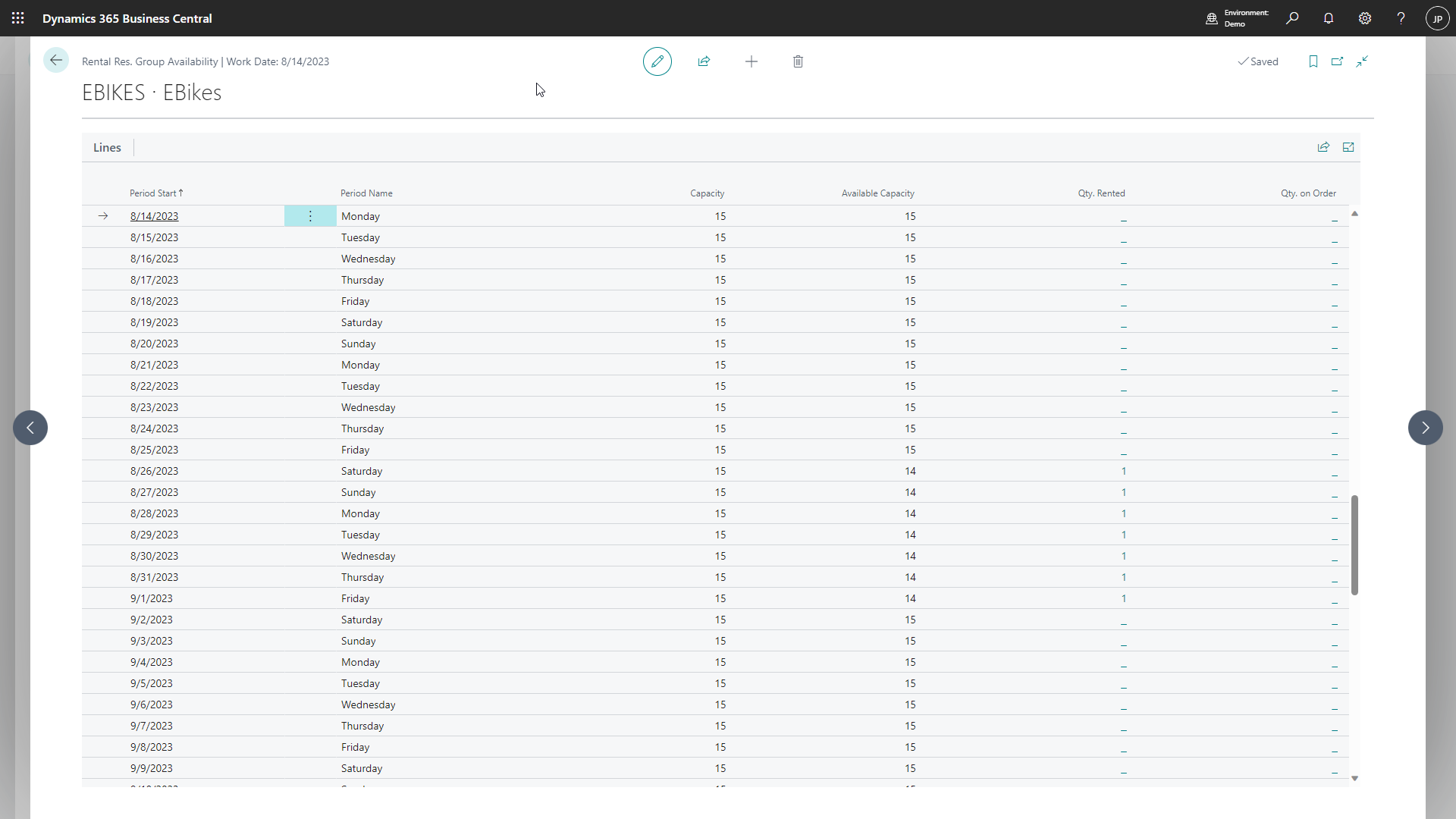Select the 9/1/2023 date cell

point(151,598)
